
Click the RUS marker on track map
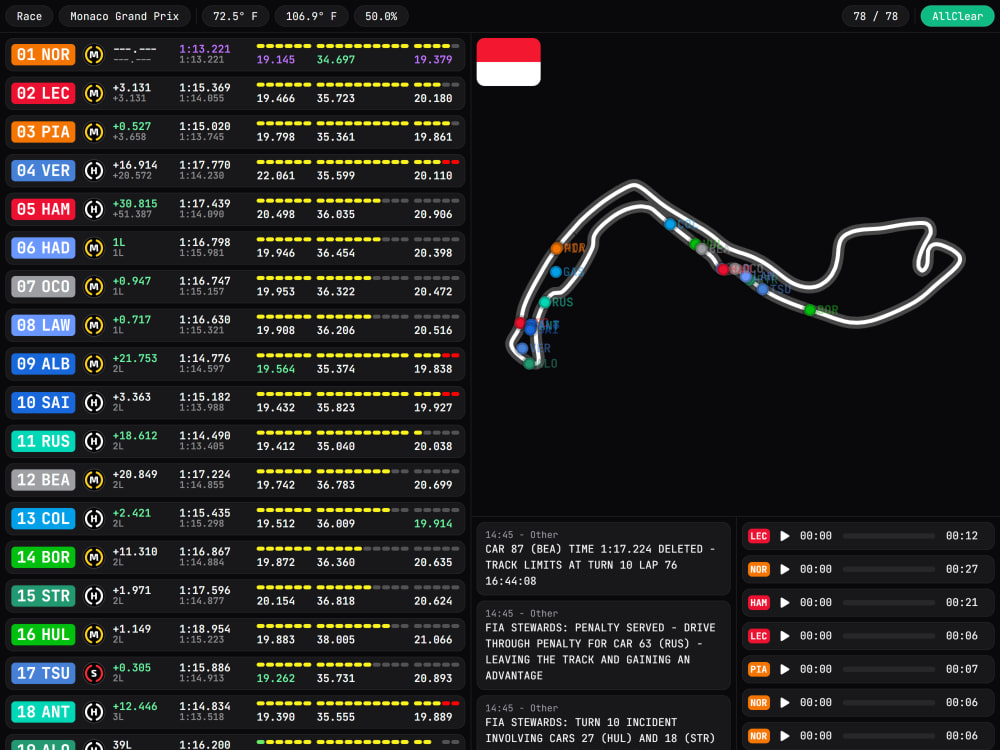tap(545, 302)
